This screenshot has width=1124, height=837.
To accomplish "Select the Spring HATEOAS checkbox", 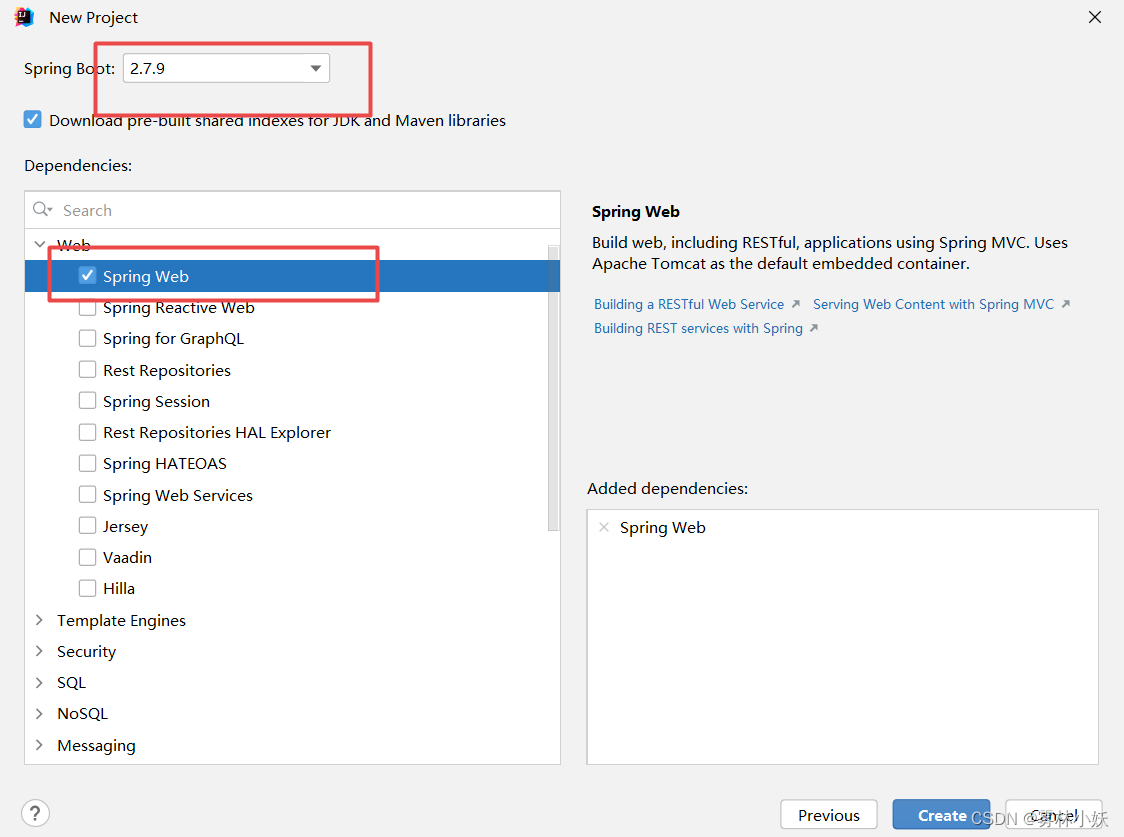I will (87, 464).
